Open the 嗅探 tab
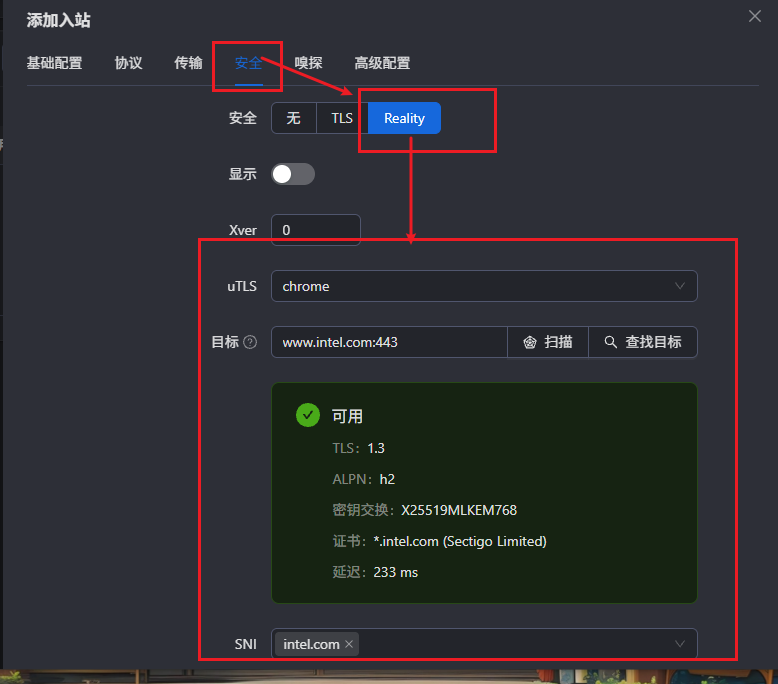The height and width of the screenshot is (684, 778). tap(308, 63)
